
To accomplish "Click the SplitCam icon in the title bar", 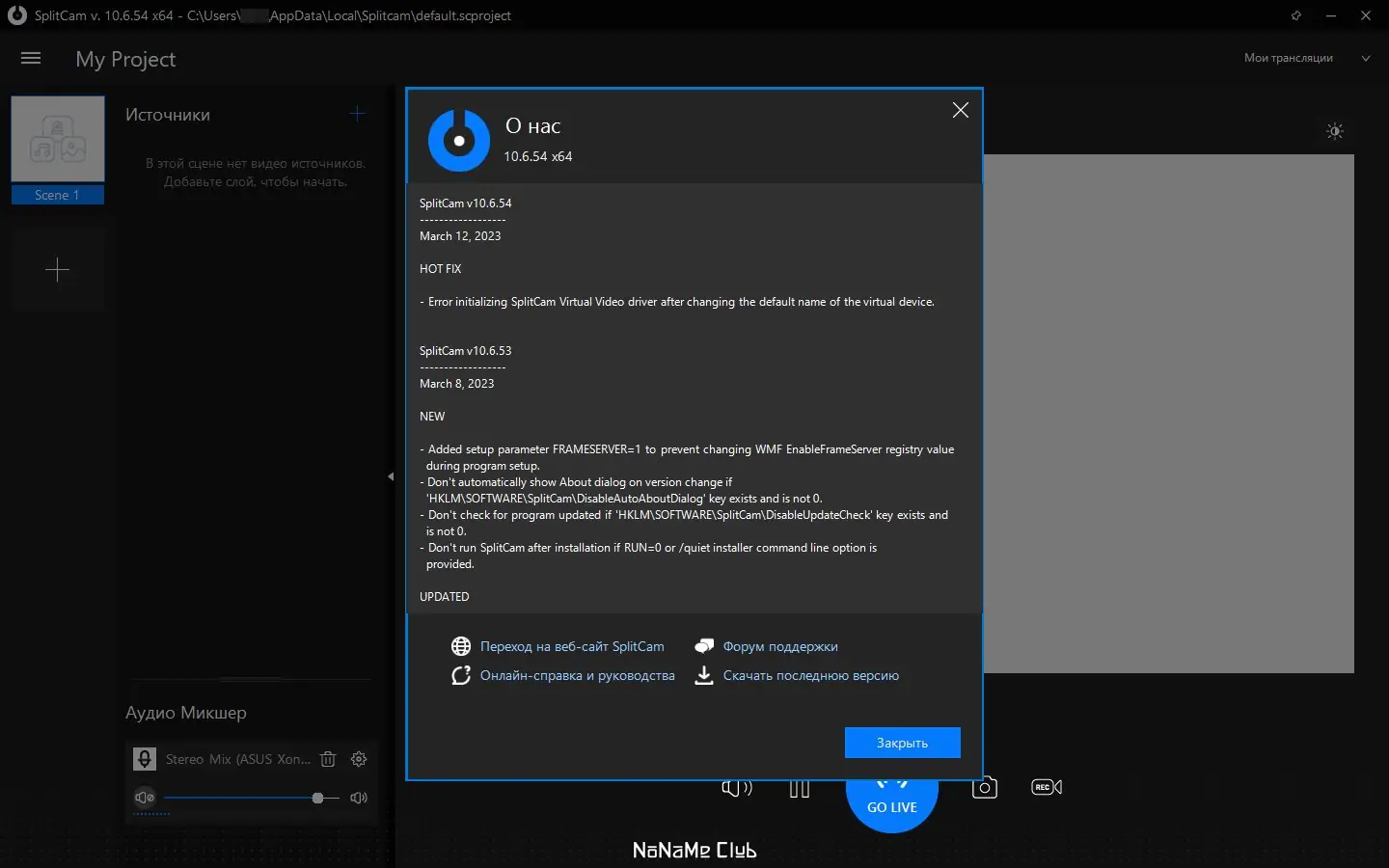I will (17, 15).
